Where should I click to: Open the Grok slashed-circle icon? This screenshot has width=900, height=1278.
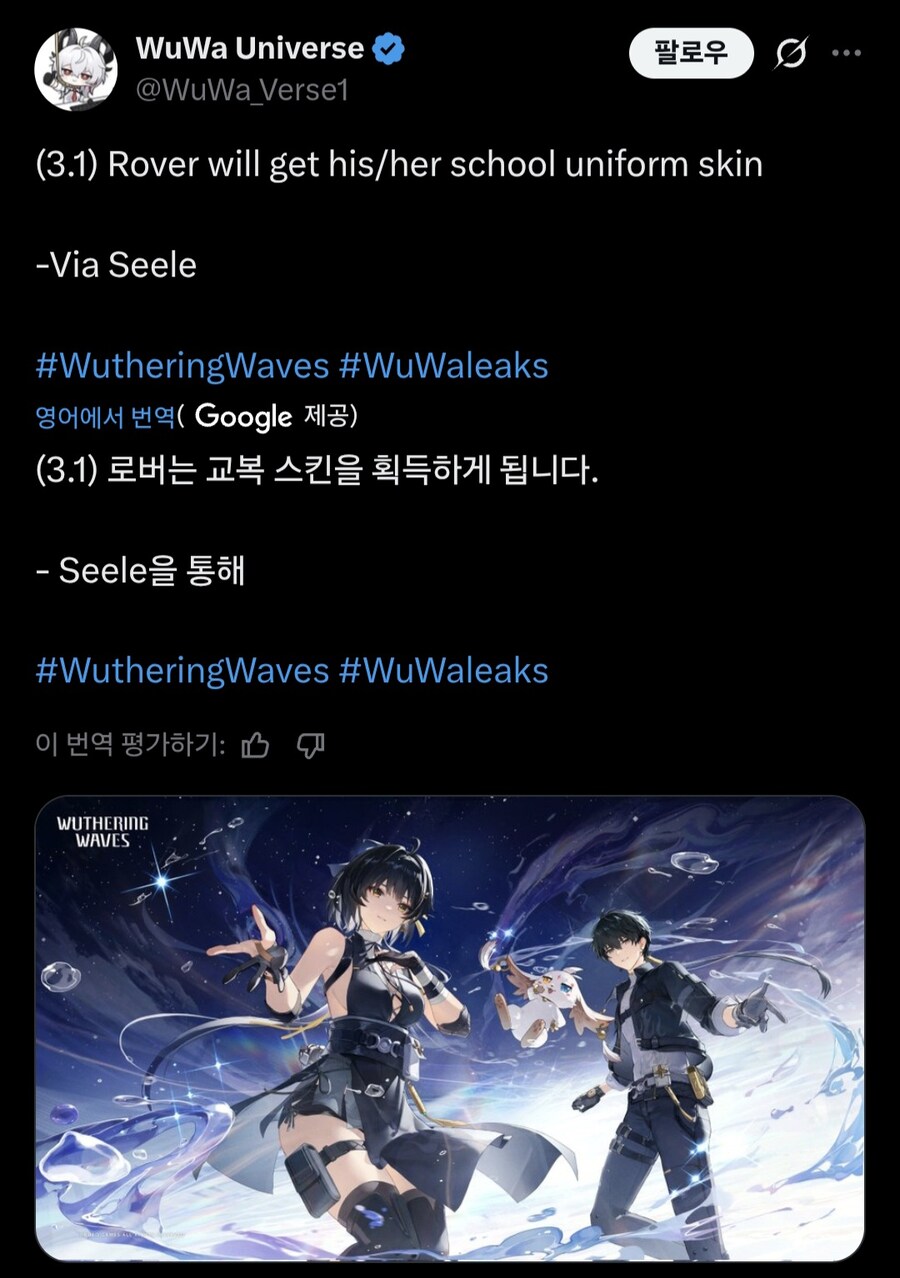coord(791,53)
